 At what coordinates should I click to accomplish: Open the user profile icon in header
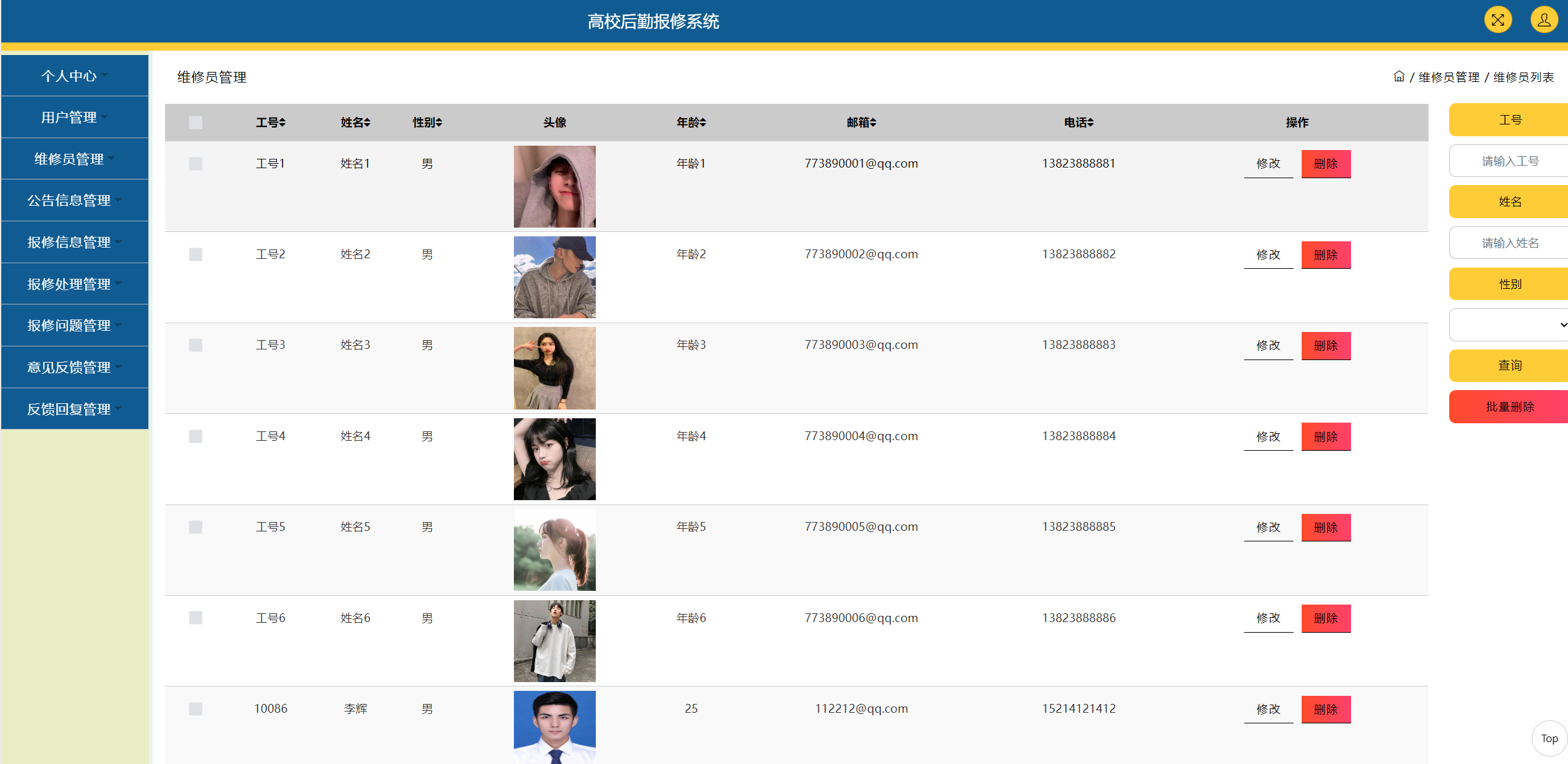point(1543,20)
